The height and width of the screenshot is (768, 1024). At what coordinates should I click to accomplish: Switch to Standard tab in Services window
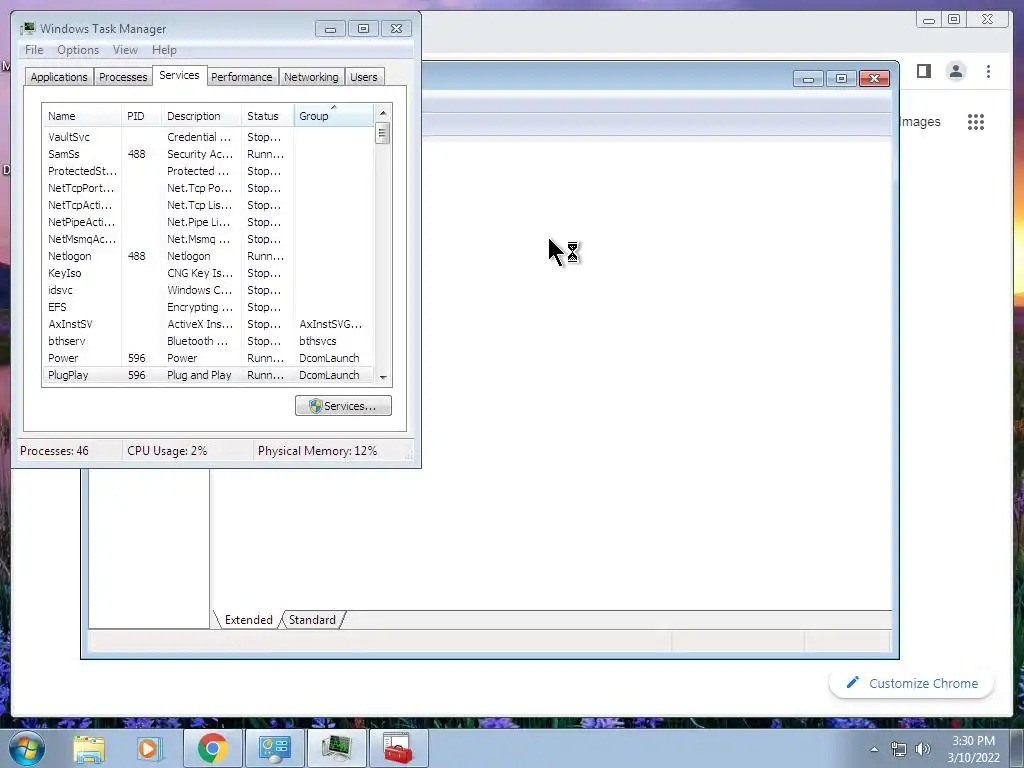312,620
